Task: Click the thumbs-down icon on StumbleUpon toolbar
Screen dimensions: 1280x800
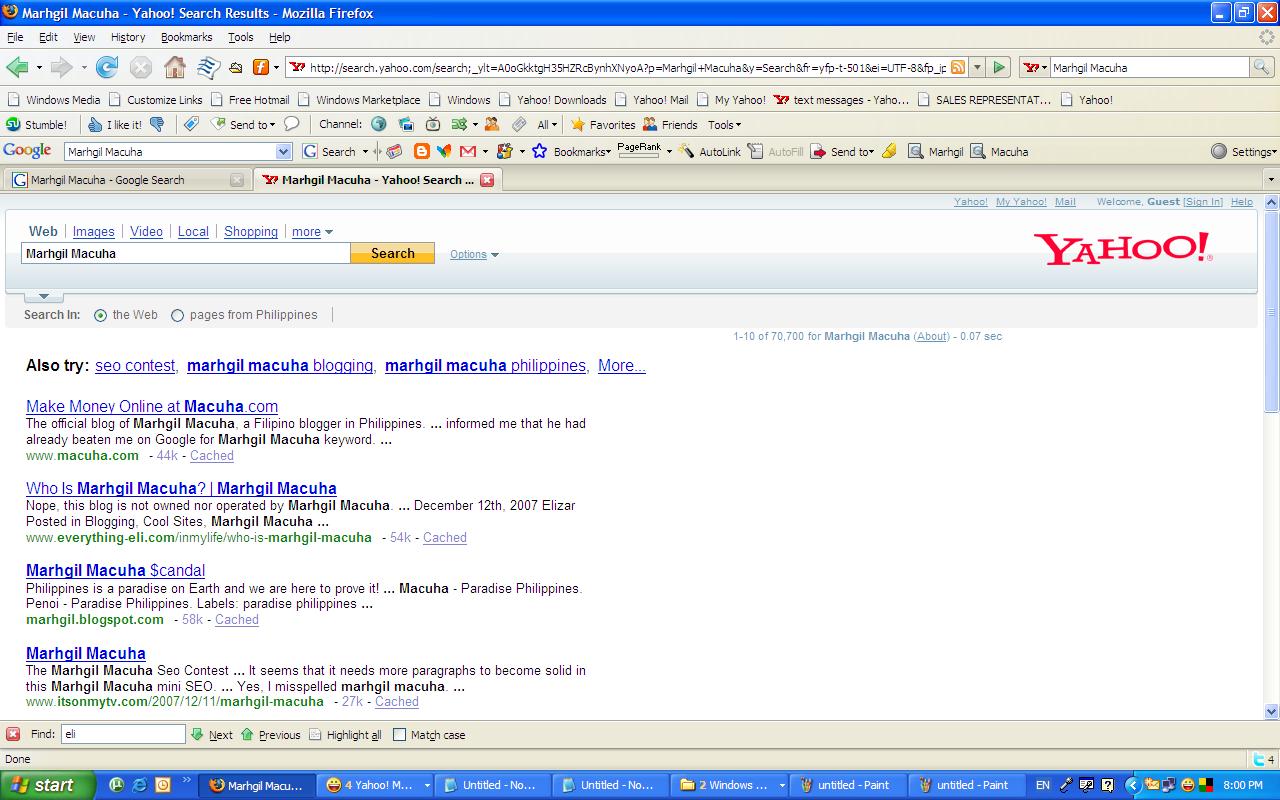Action: click(157, 125)
